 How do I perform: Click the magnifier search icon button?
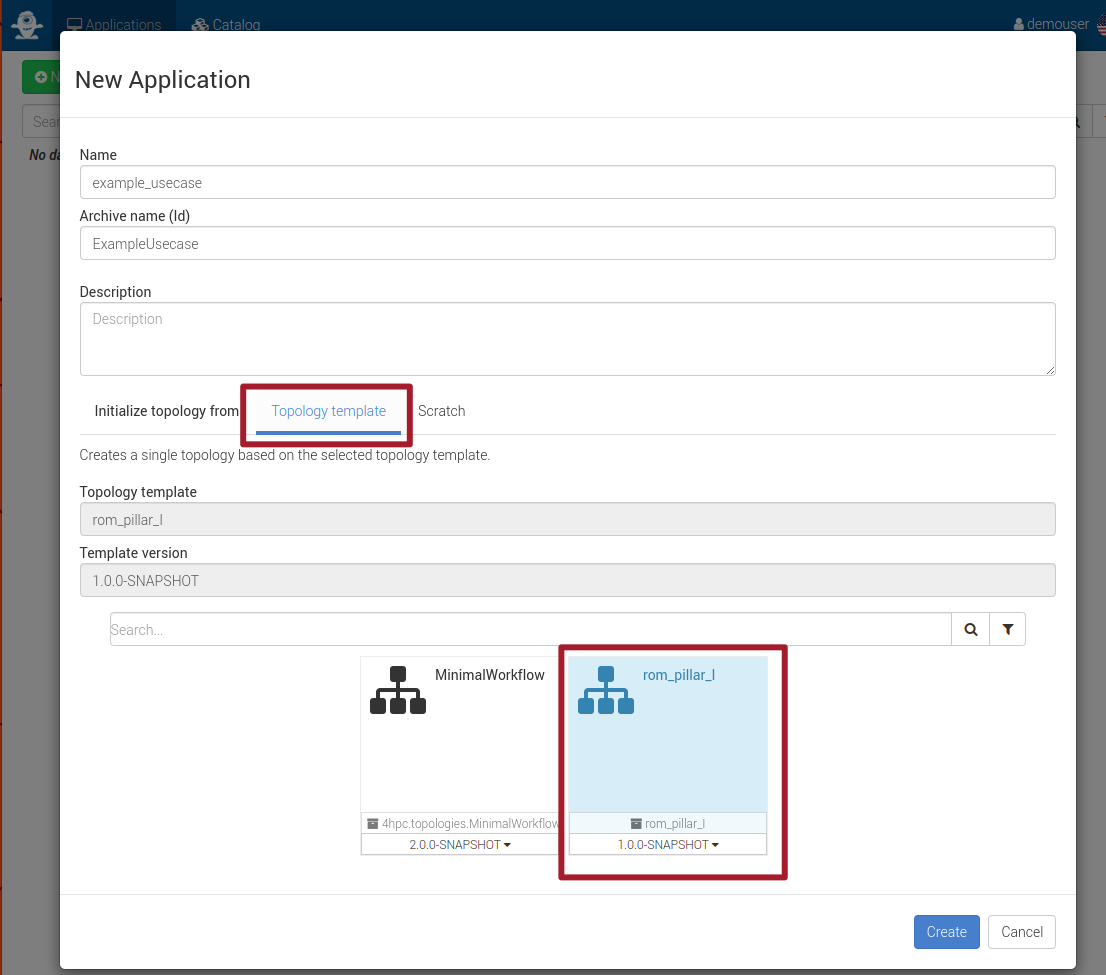click(x=971, y=629)
